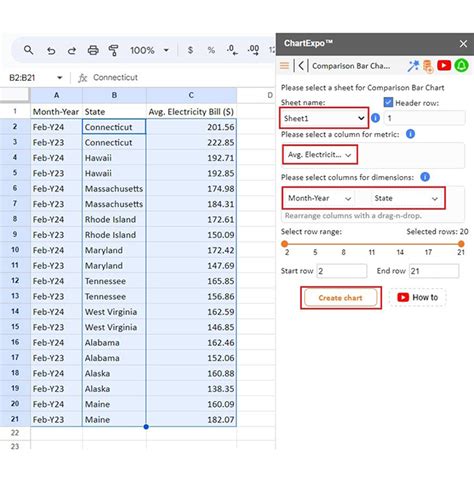Select the paint format tool
This screenshot has height=482, width=474.
click(113, 50)
